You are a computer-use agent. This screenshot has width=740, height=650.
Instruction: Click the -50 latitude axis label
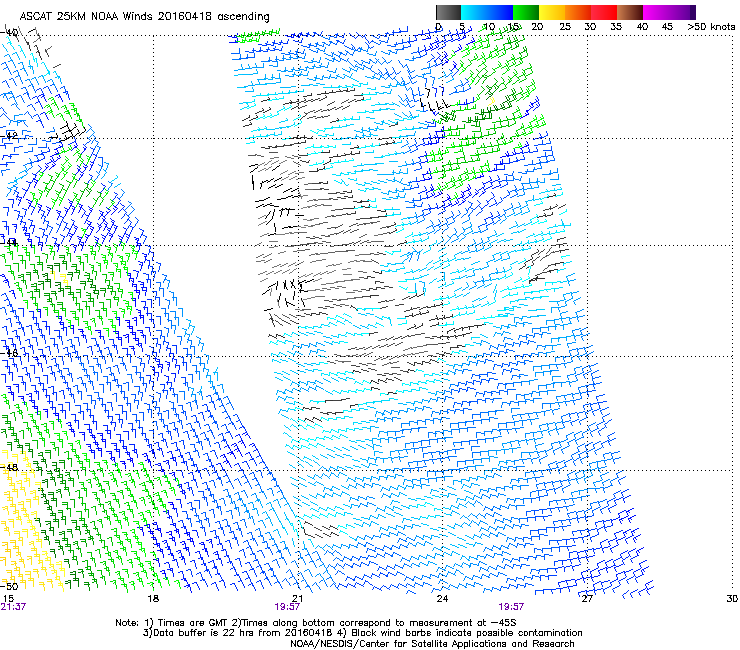[x=9, y=586]
